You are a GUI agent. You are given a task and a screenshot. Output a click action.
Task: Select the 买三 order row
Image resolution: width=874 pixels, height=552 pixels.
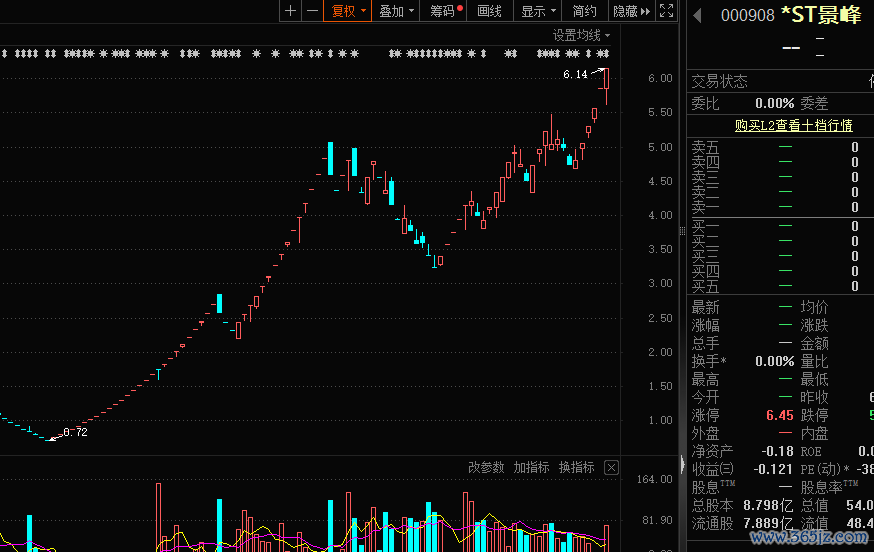click(x=780, y=256)
